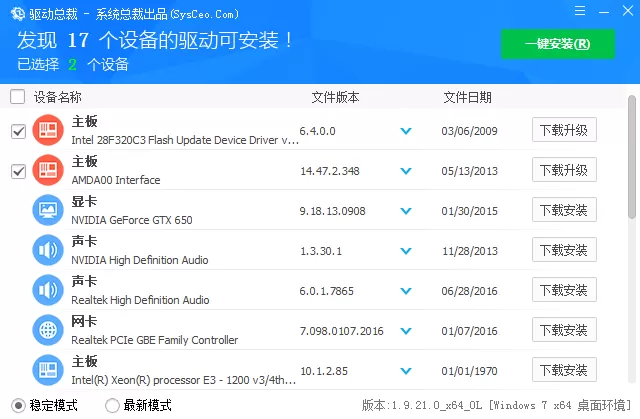640x419 pixels.
Task: Toggle the select-all checkbox beside 设备名称
Action: [18, 97]
